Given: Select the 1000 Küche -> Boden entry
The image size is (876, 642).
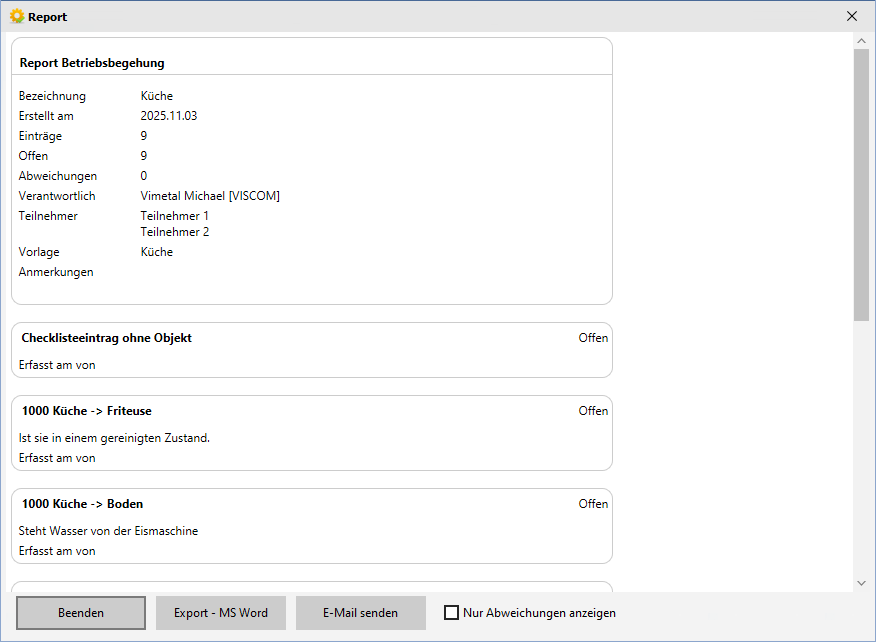Looking at the screenshot, I should (x=82, y=504).
